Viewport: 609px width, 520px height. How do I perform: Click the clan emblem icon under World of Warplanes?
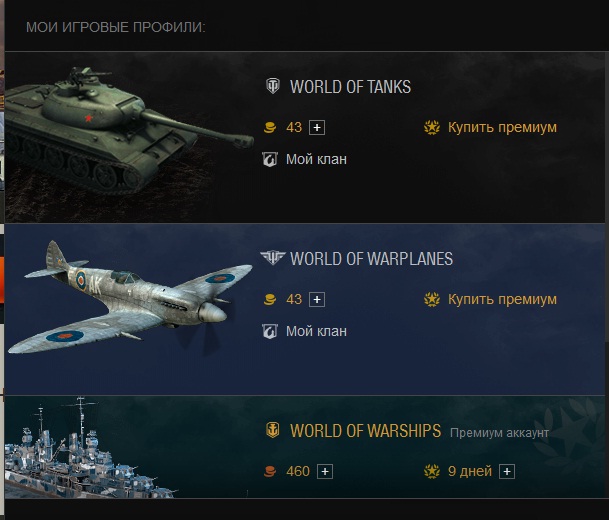270,331
